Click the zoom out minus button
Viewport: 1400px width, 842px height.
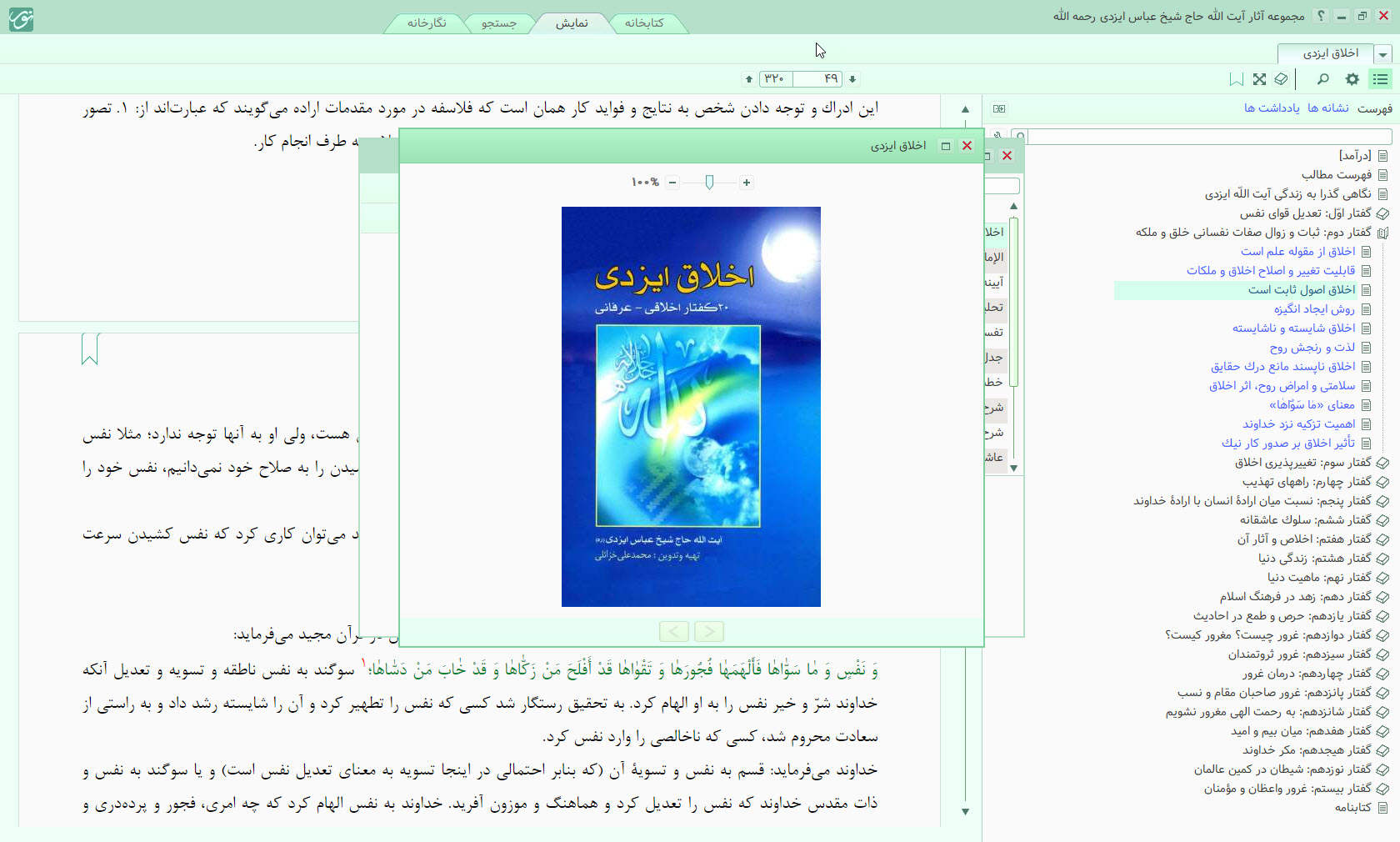point(672,183)
